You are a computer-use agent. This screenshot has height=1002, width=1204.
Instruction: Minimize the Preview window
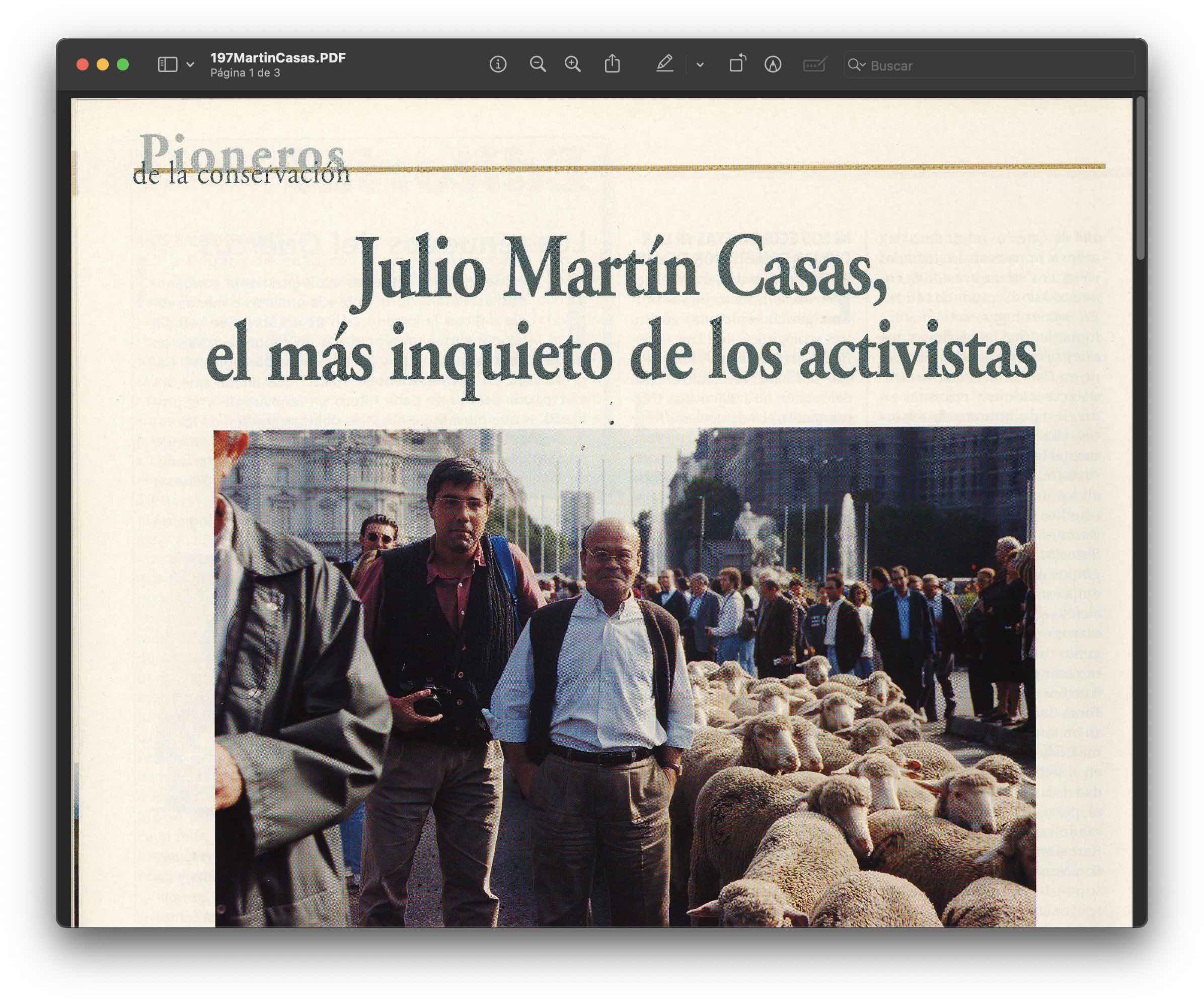click(103, 65)
